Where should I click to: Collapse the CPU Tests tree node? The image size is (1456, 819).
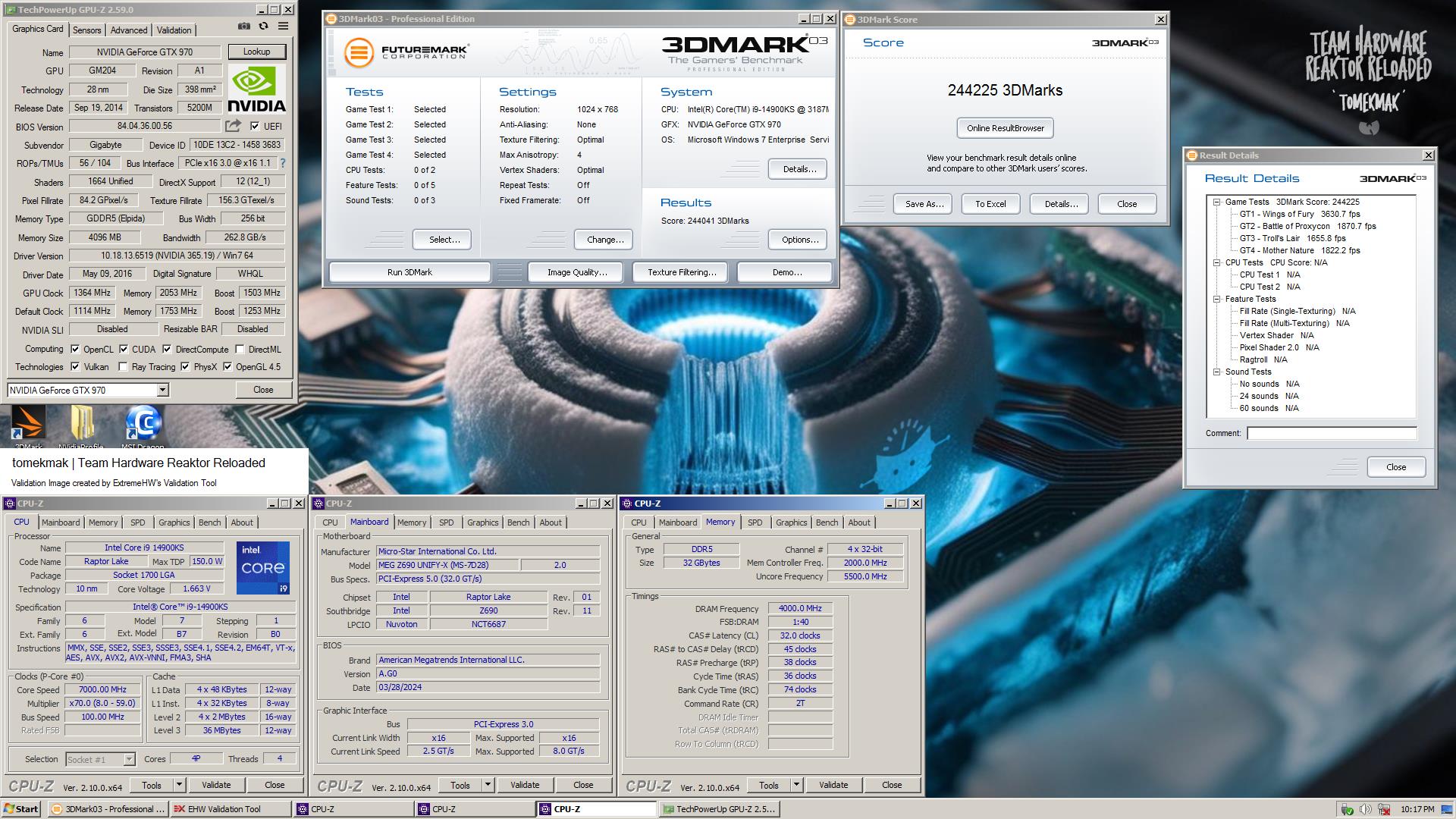click(1216, 262)
